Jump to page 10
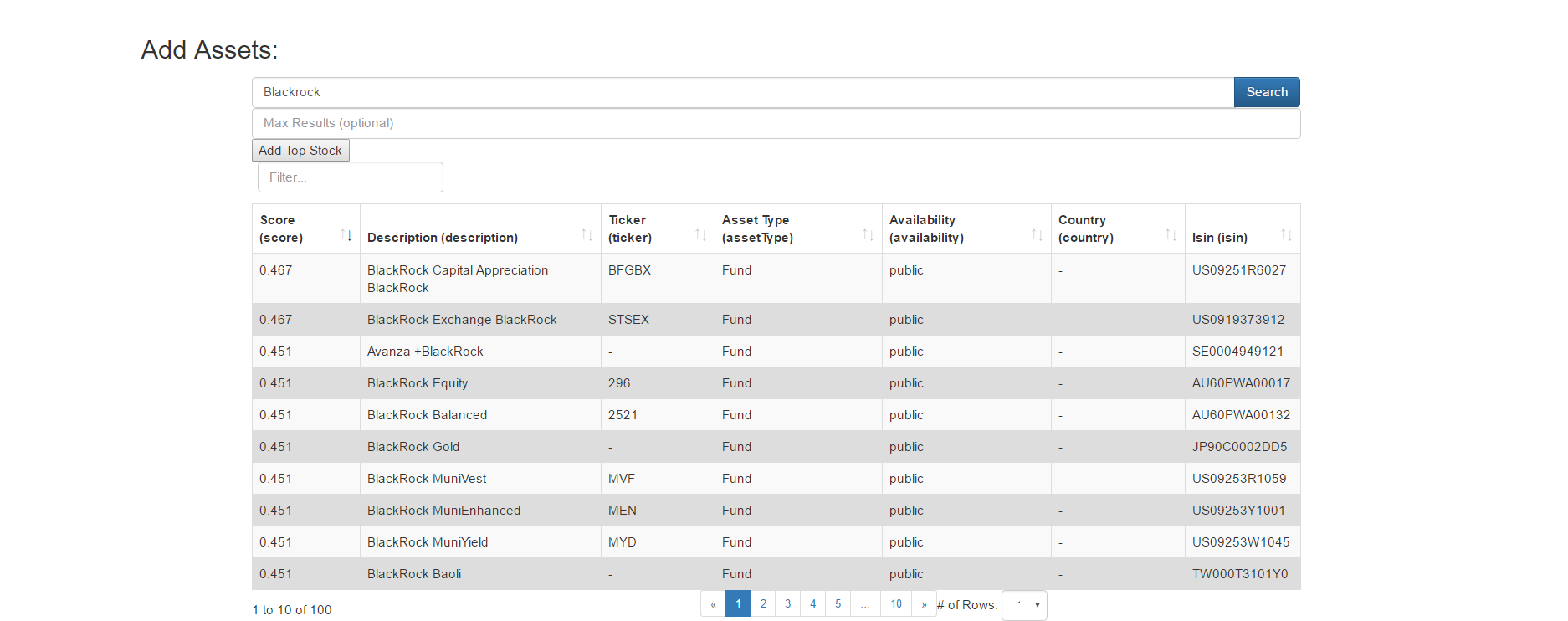Screen dimensions: 1568x621 pyautogui.click(x=896, y=603)
